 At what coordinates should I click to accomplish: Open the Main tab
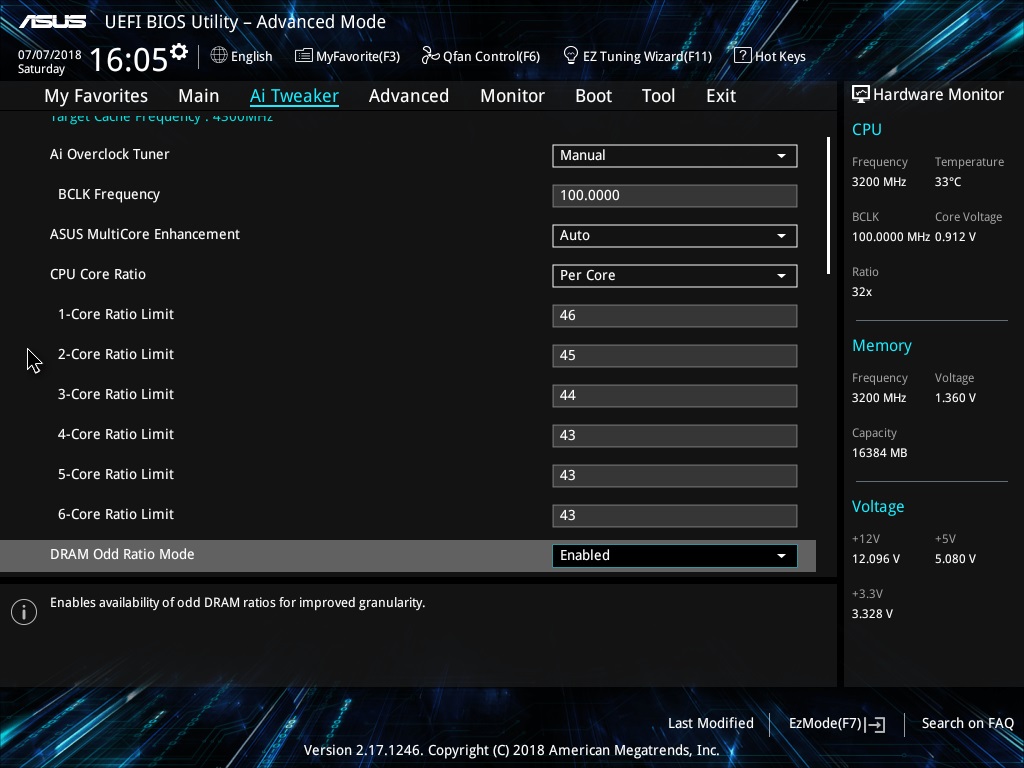(199, 96)
